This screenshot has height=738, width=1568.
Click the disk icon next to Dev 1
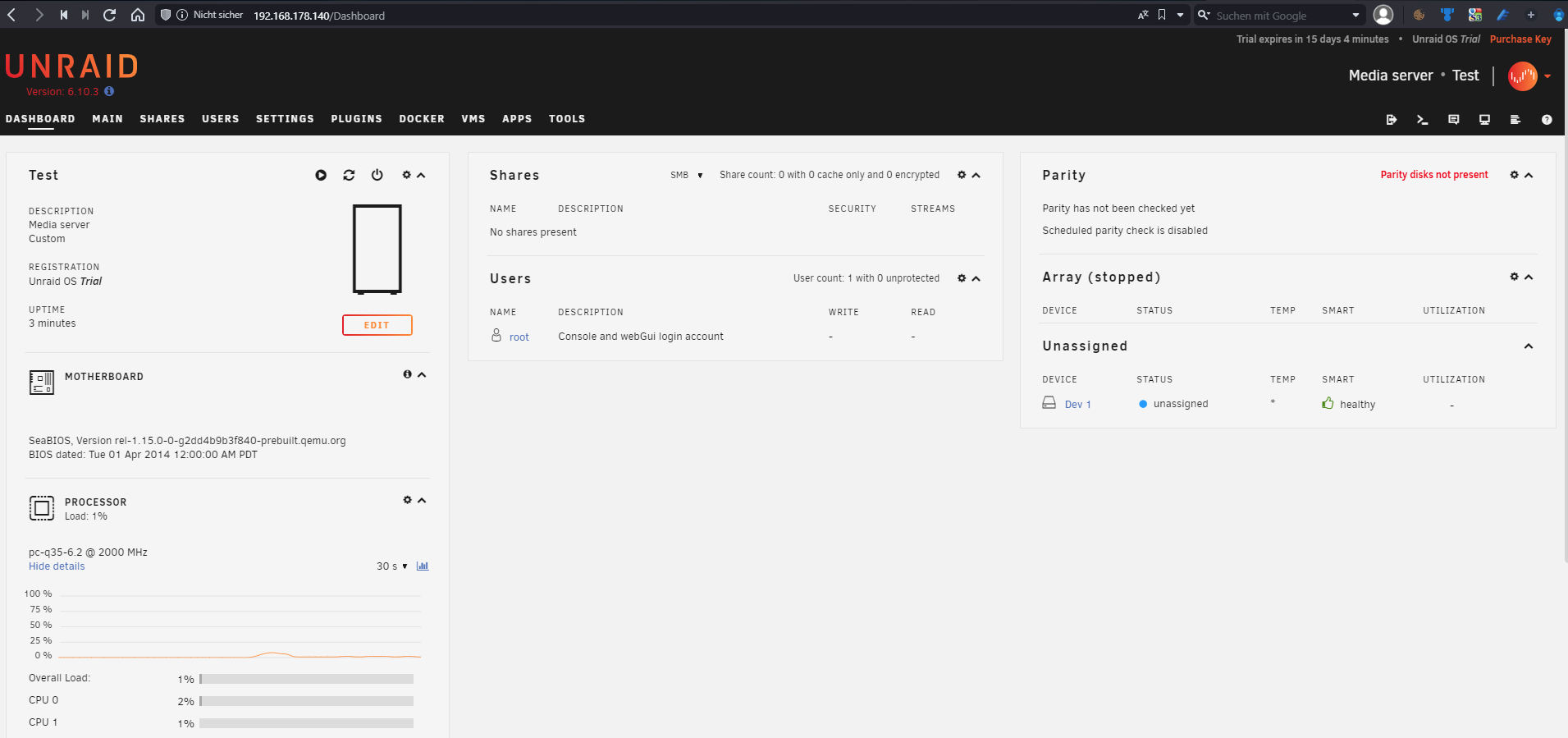[x=1049, y=402]
